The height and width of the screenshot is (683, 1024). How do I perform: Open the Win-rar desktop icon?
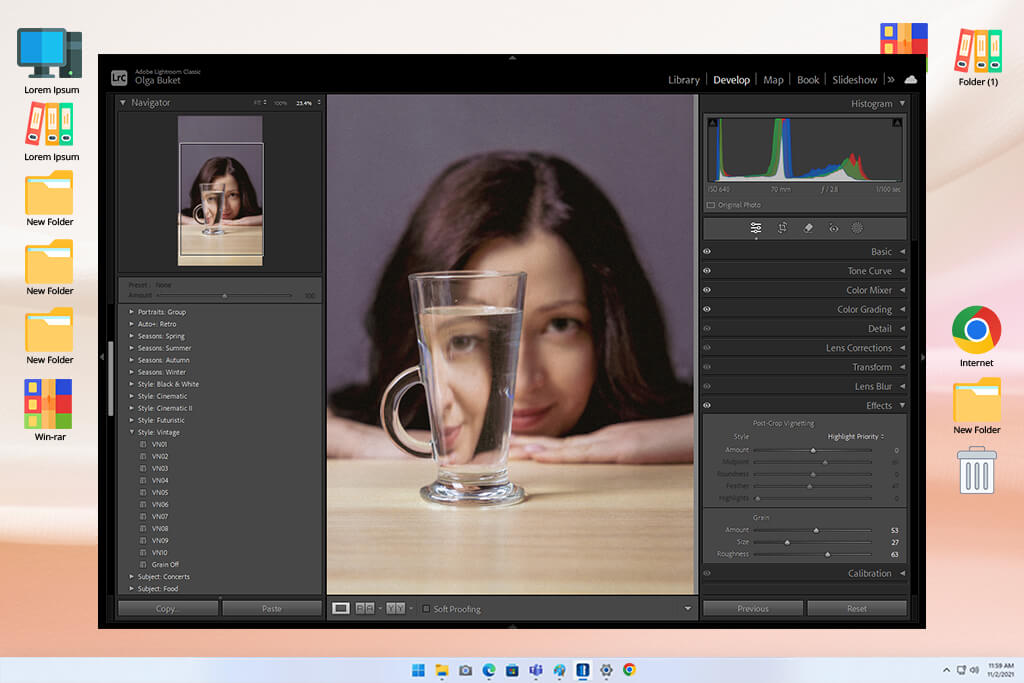pyautogui.click(x=50, y=410)
